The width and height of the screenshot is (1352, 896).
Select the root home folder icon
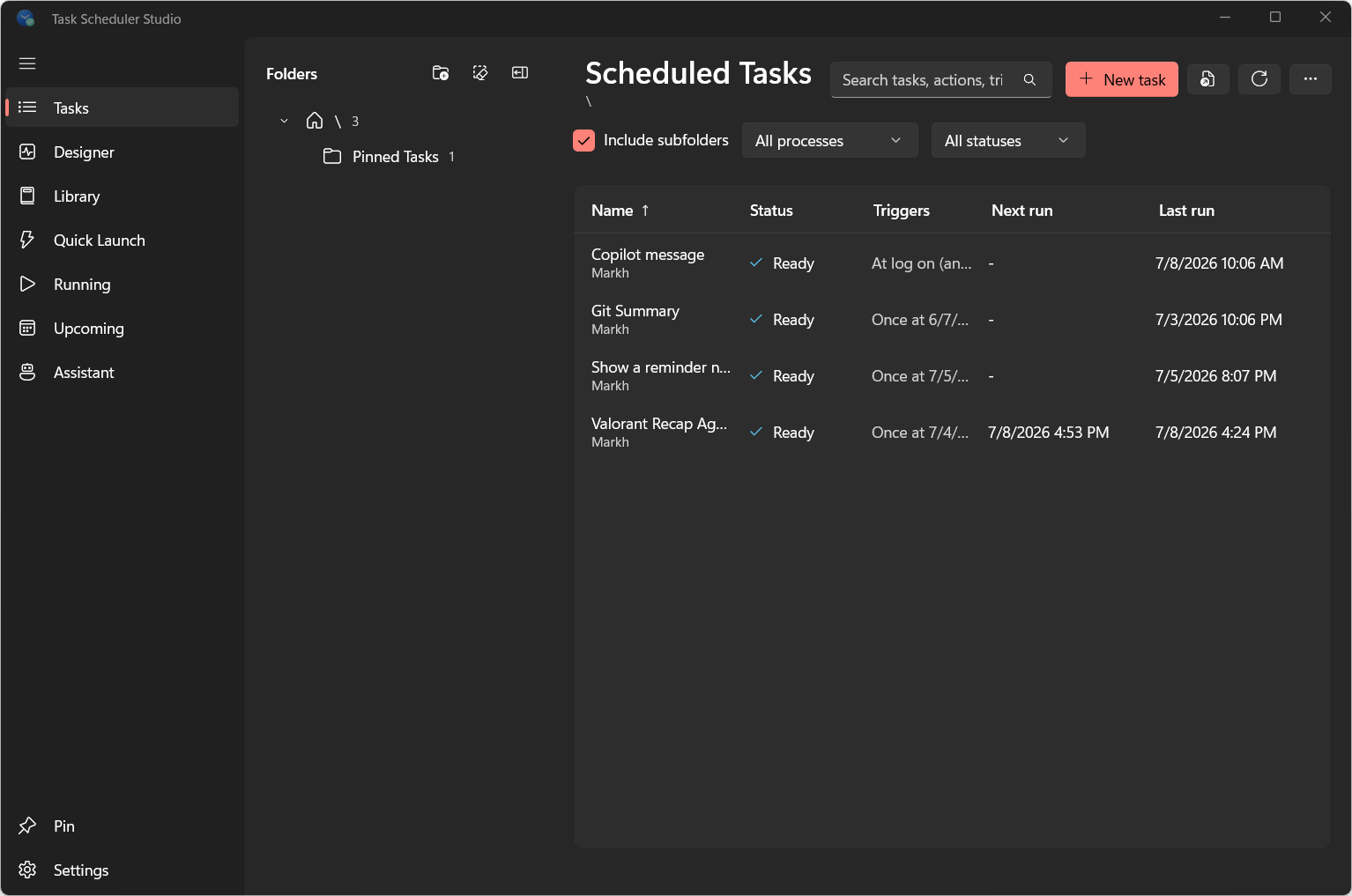click(315, 121)
